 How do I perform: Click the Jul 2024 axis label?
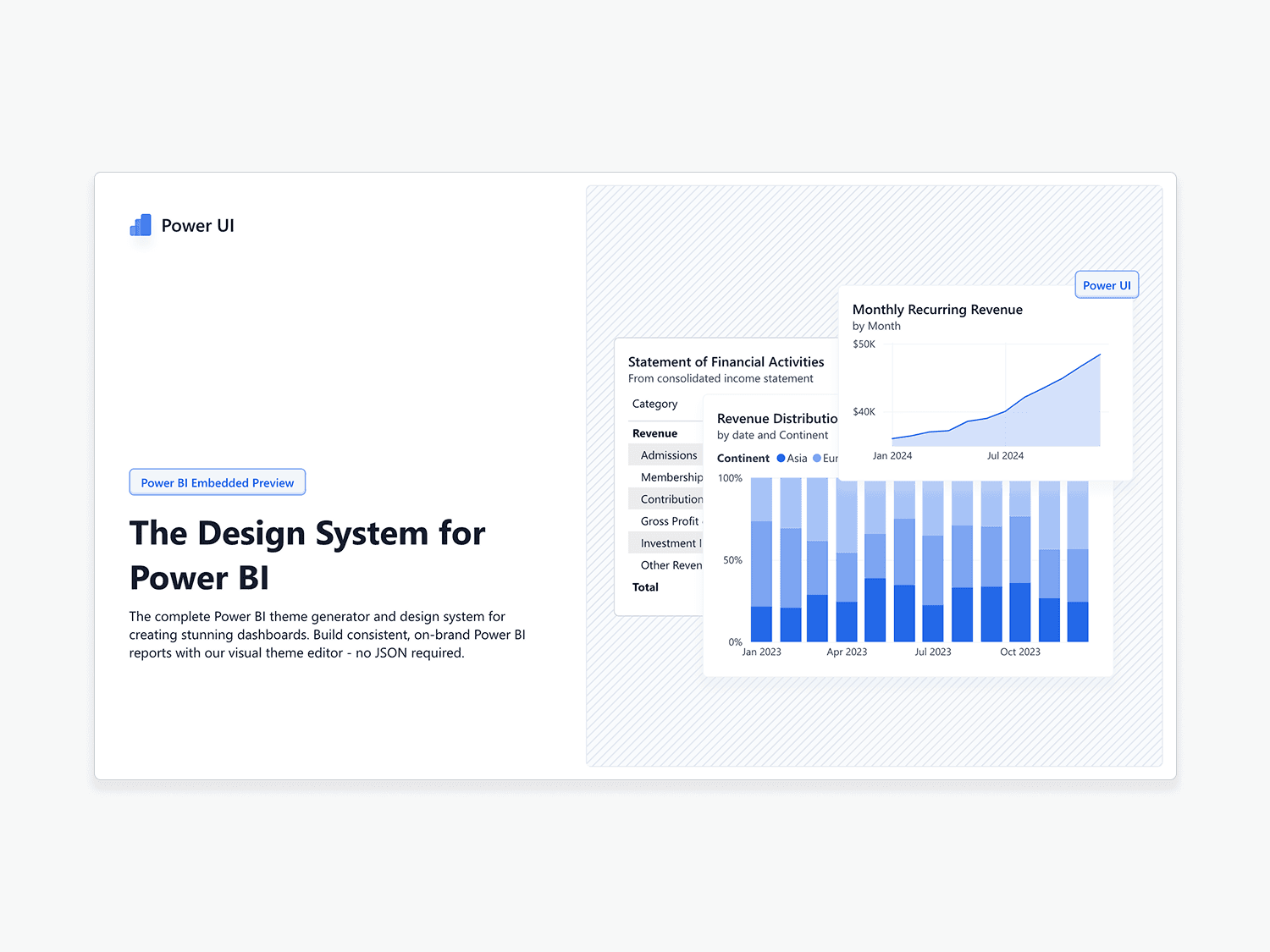[x=1005, y=455]
